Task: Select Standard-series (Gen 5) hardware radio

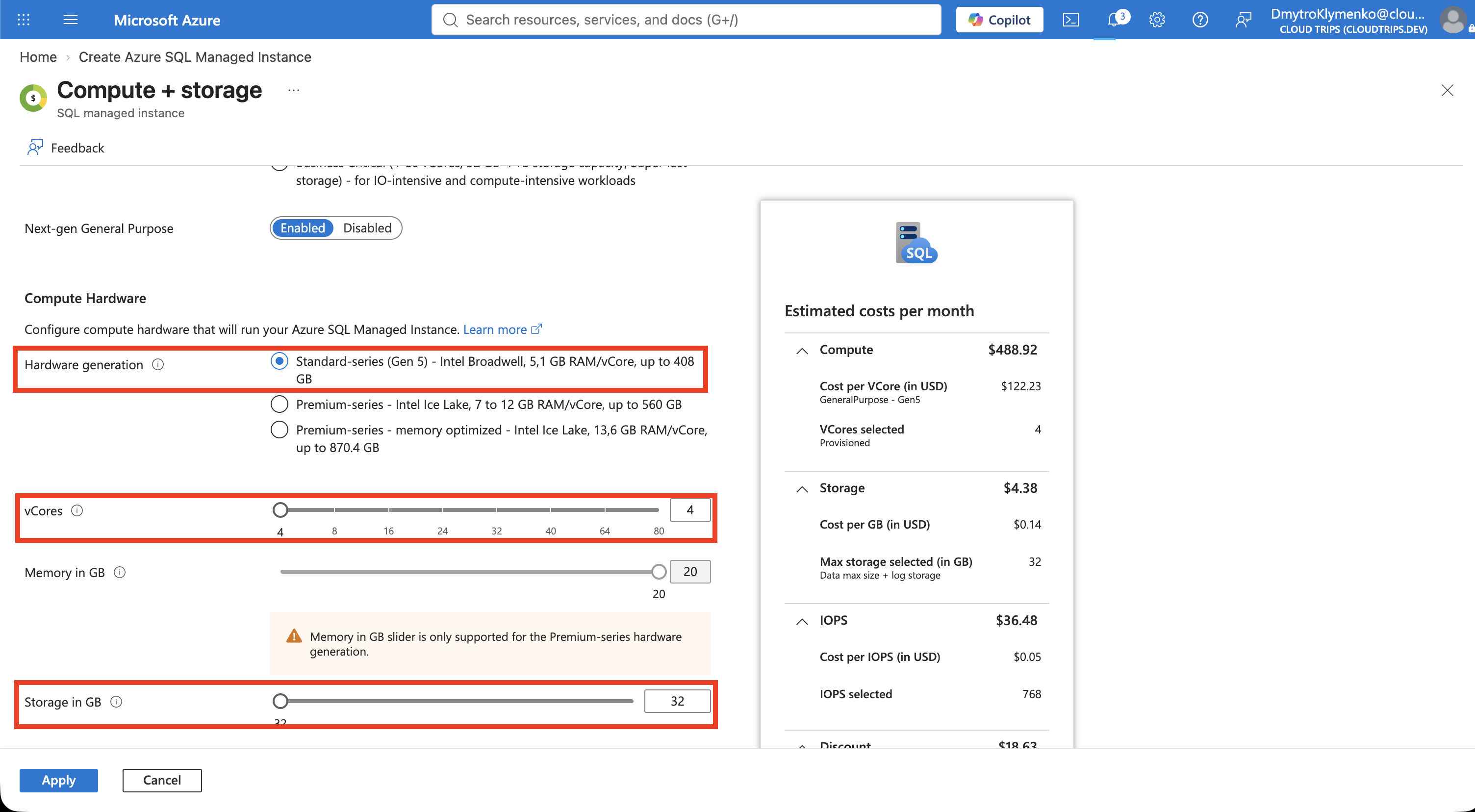Action: pyautogui.click(x=280, y=361)
